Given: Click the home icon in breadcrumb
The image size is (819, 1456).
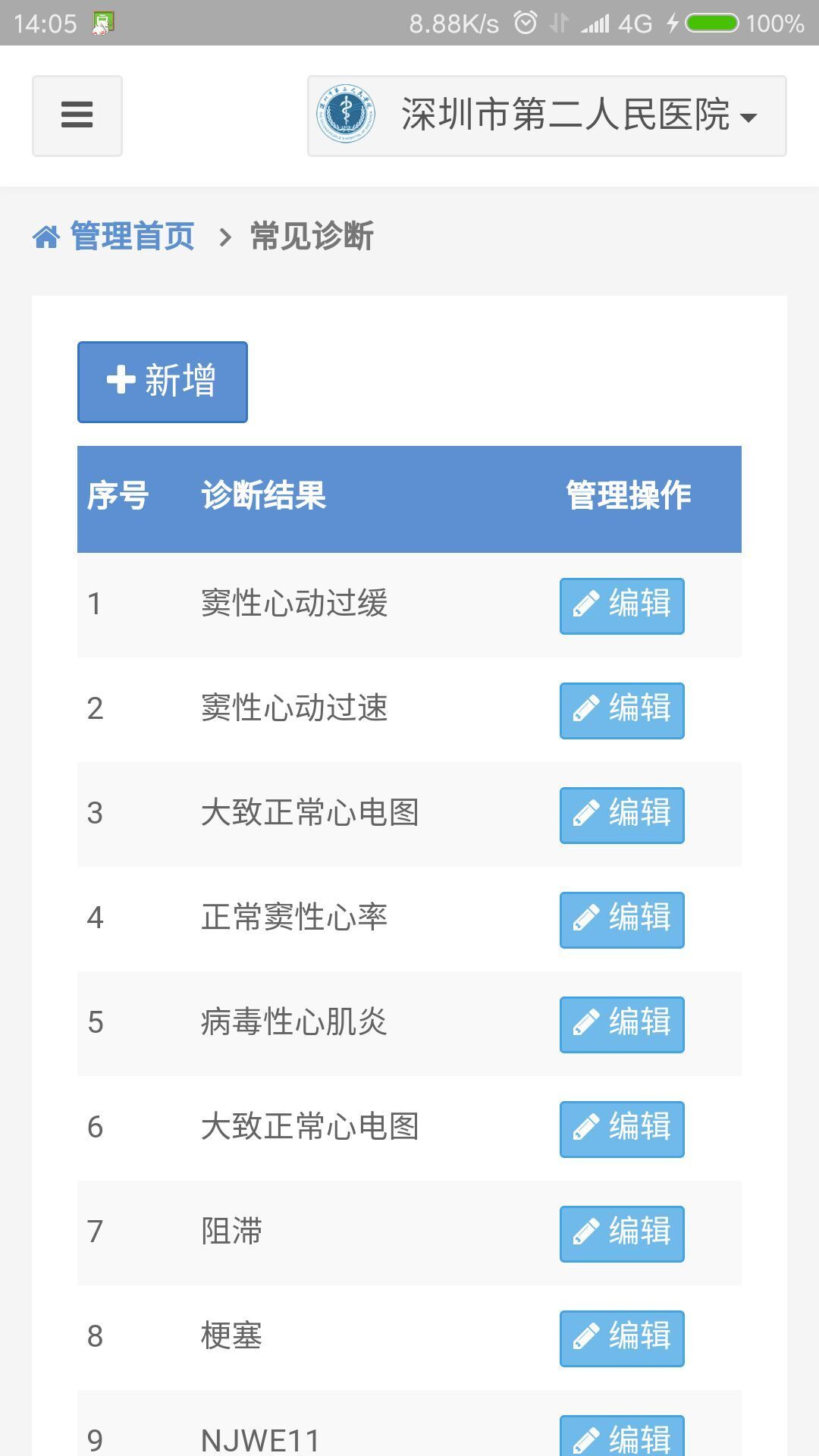Looking at the screenshot, I should point(46,237).
